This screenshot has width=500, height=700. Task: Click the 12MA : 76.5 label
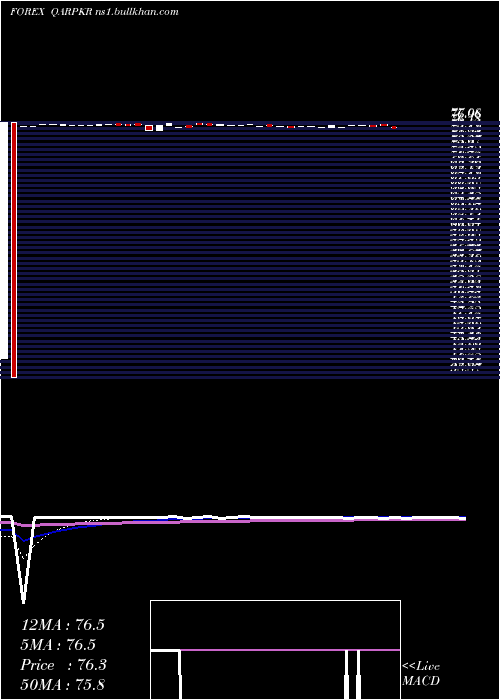coord(62,625)
